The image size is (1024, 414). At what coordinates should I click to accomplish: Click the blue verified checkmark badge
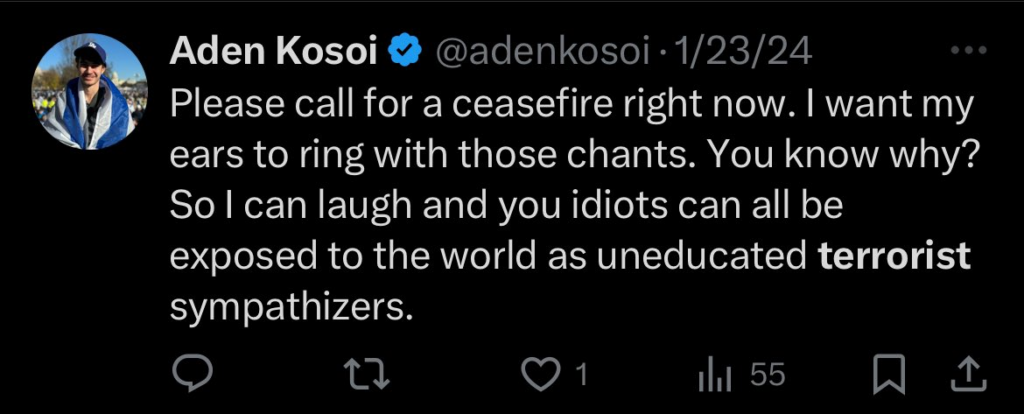point(405,53)
